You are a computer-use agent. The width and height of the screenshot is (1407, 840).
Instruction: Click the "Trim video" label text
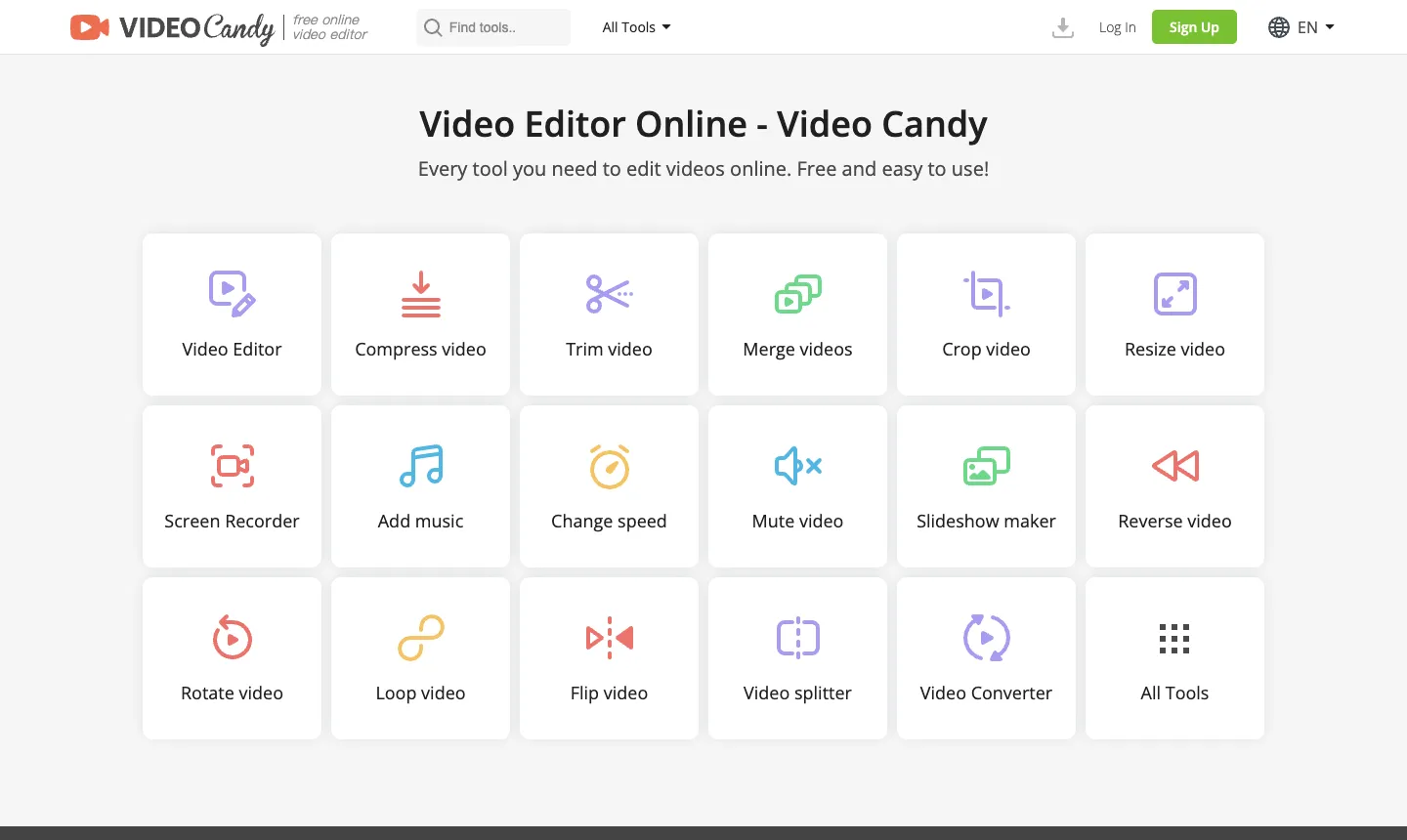coord(609,350)
